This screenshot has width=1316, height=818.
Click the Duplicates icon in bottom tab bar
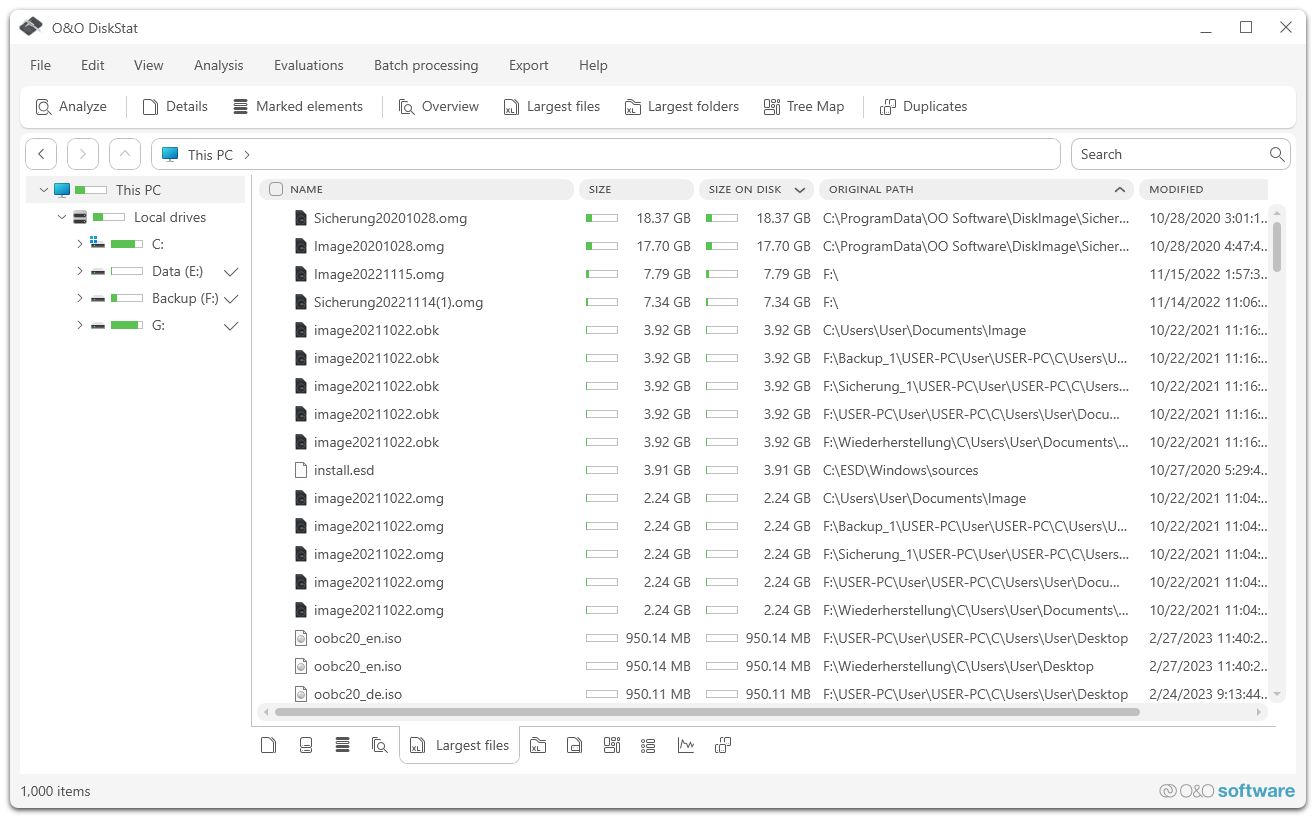723,745
